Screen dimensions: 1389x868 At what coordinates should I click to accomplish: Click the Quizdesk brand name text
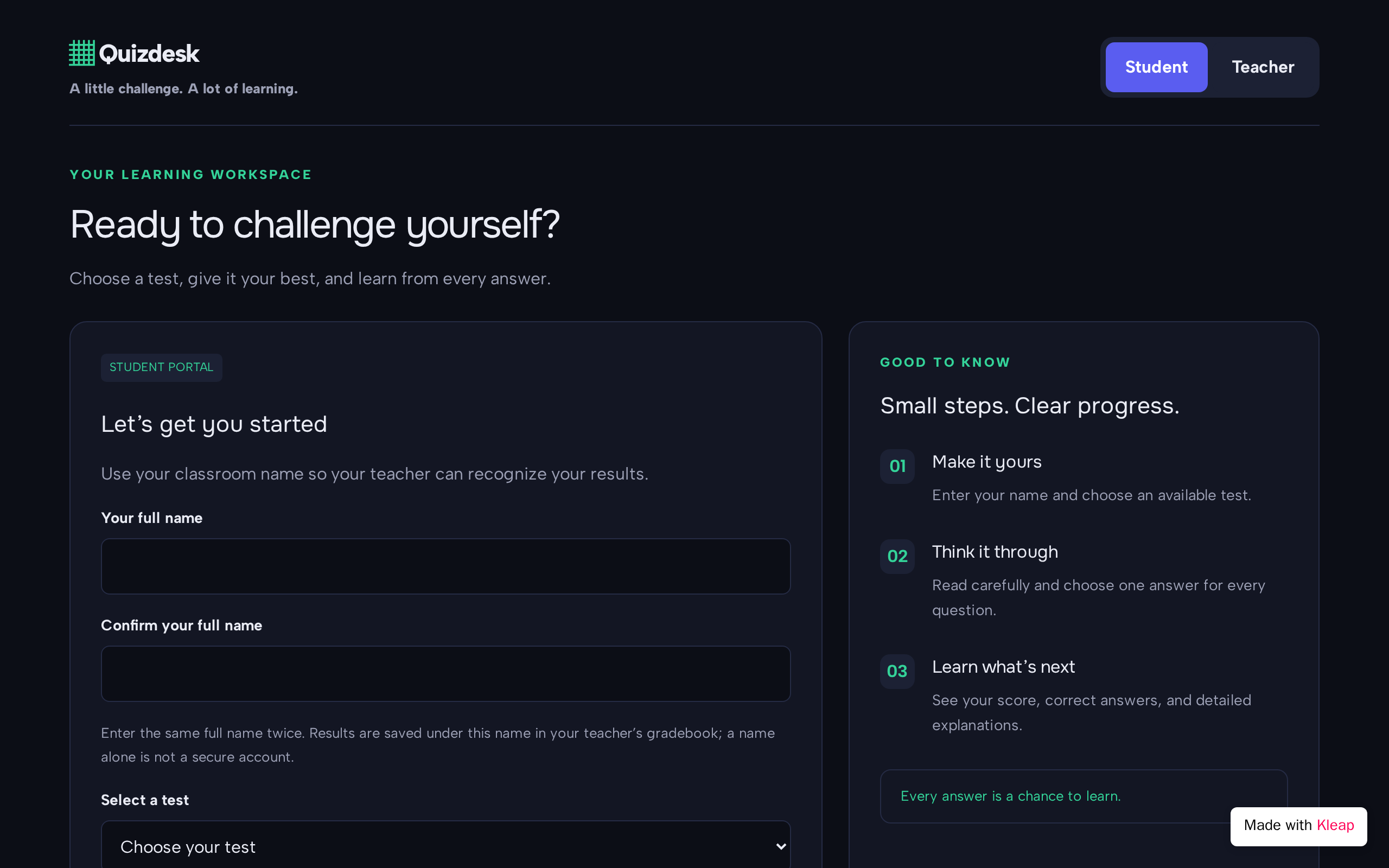149,54
